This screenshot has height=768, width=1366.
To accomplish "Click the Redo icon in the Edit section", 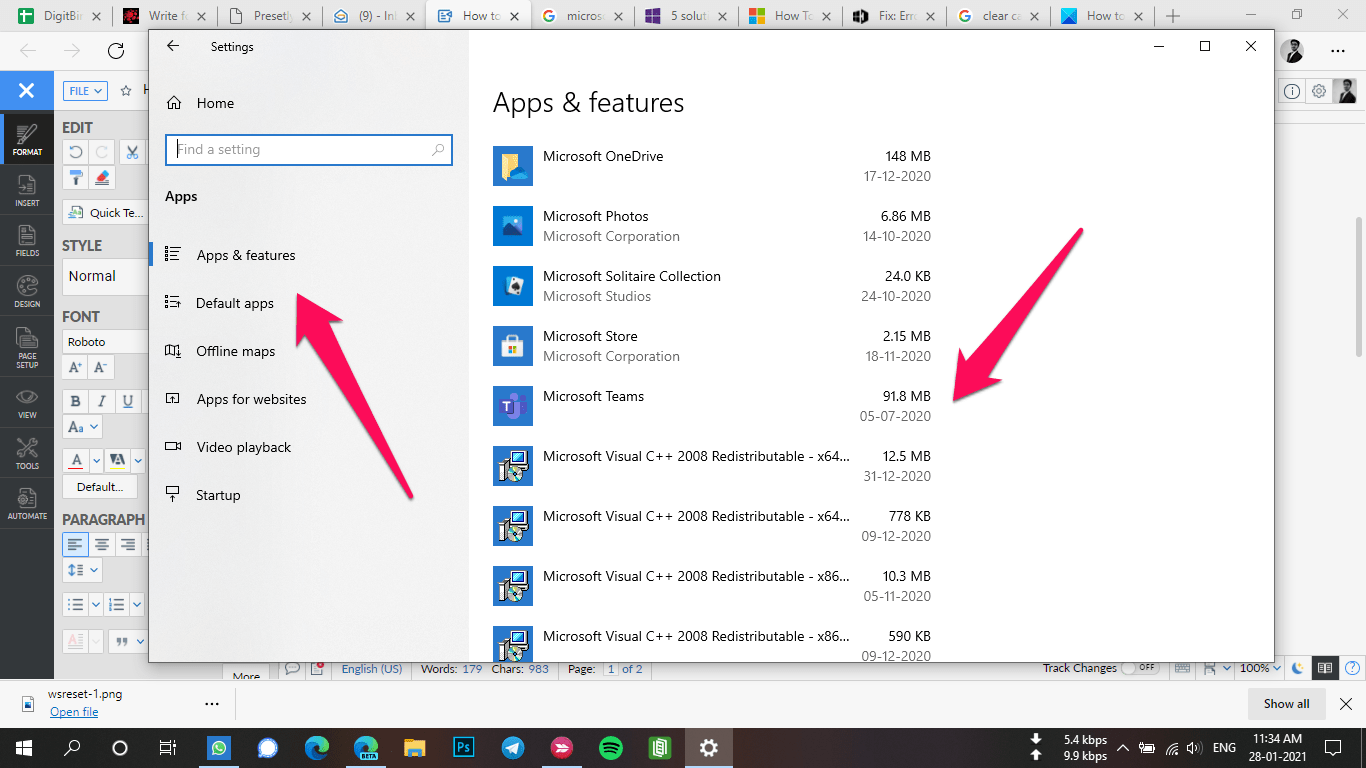I will (x=101, y=152).
